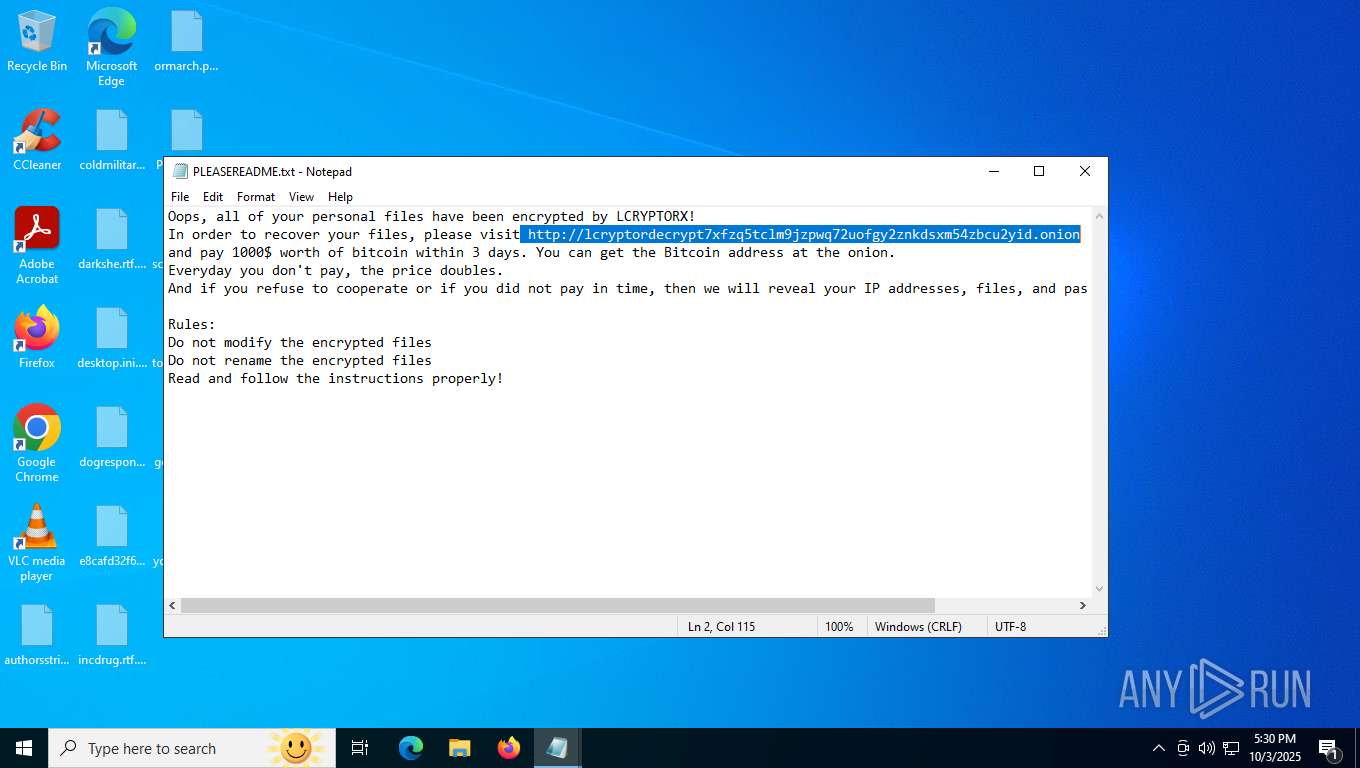Image resolution: width=1360 pixels, height=768 pixels.
Task: Click the line 'Oops, all of your personal files'
Action: (431, 216)
